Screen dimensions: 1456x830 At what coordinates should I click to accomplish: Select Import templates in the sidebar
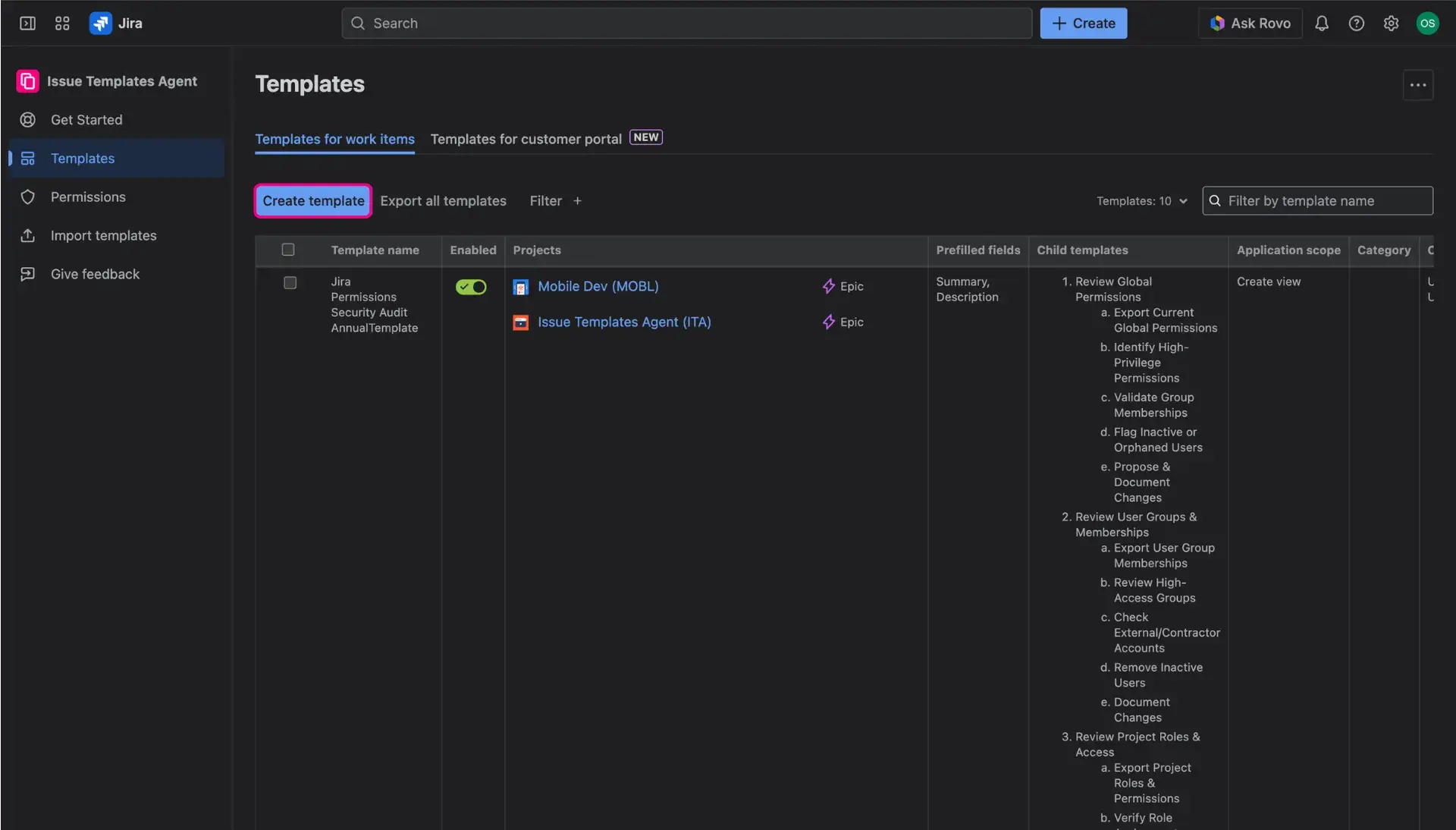pos(104,235)
